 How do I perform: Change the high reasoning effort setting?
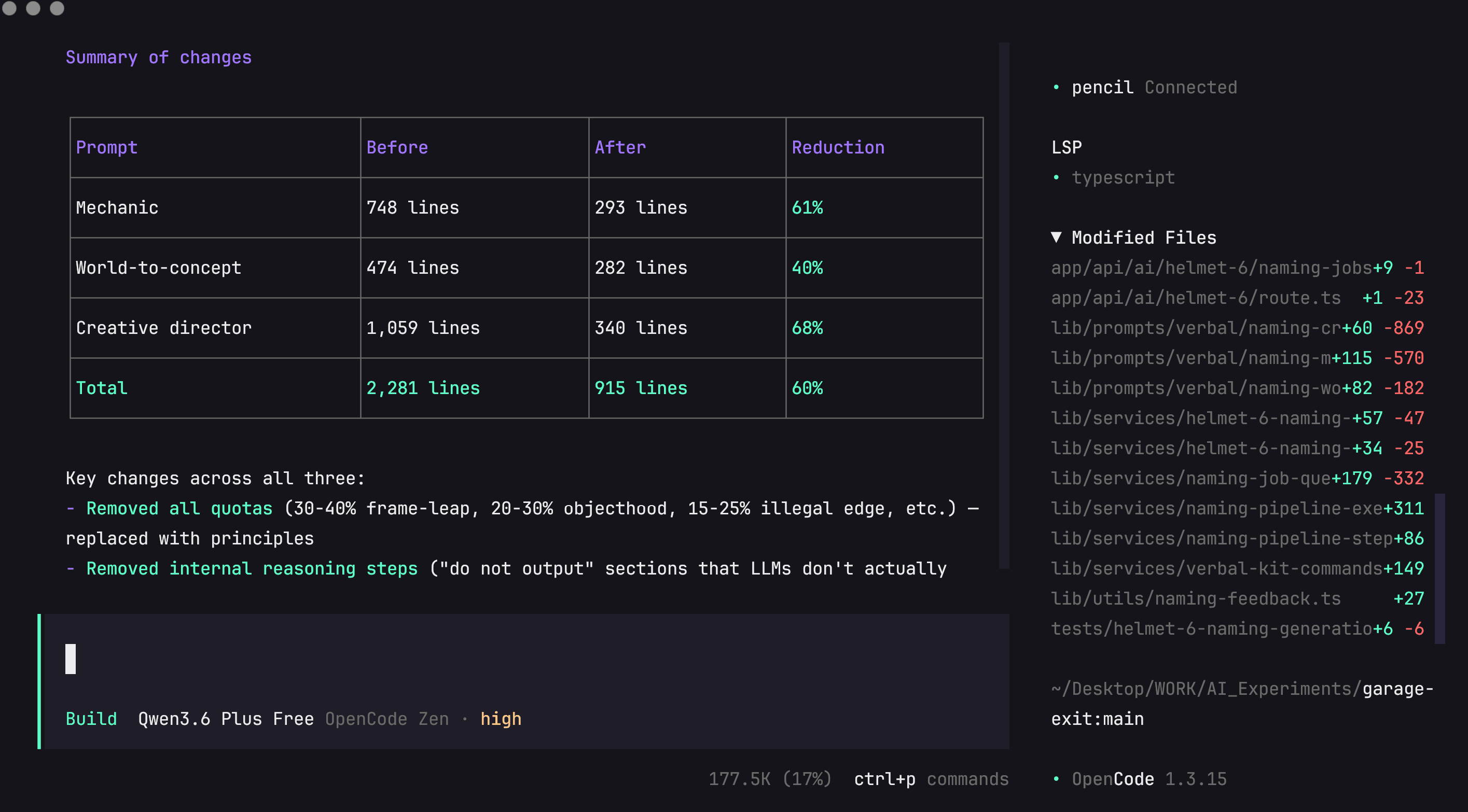click(x=501, y=719)
